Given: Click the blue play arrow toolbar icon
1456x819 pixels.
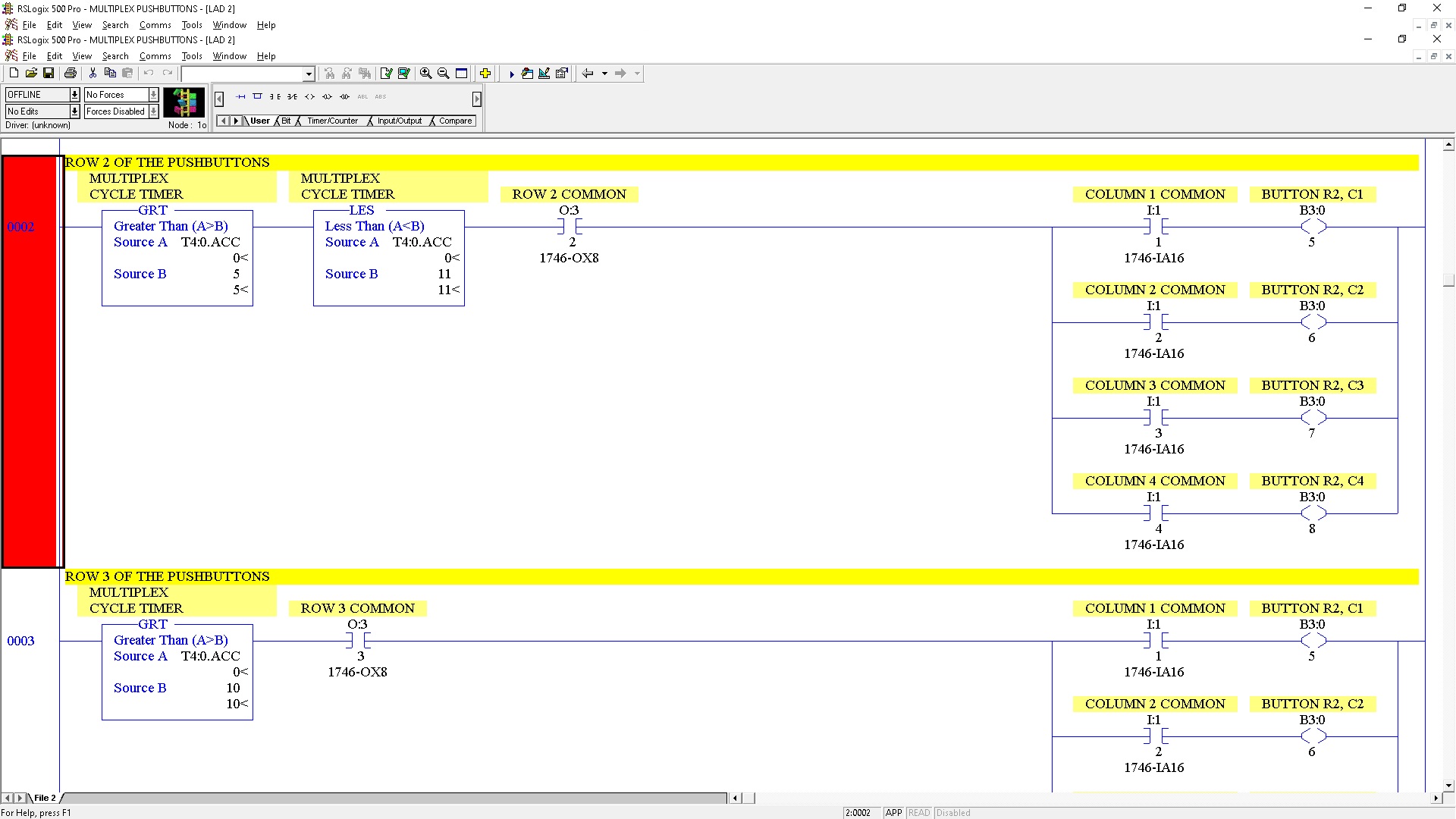Looking at the screenshot, I should 512,74.
